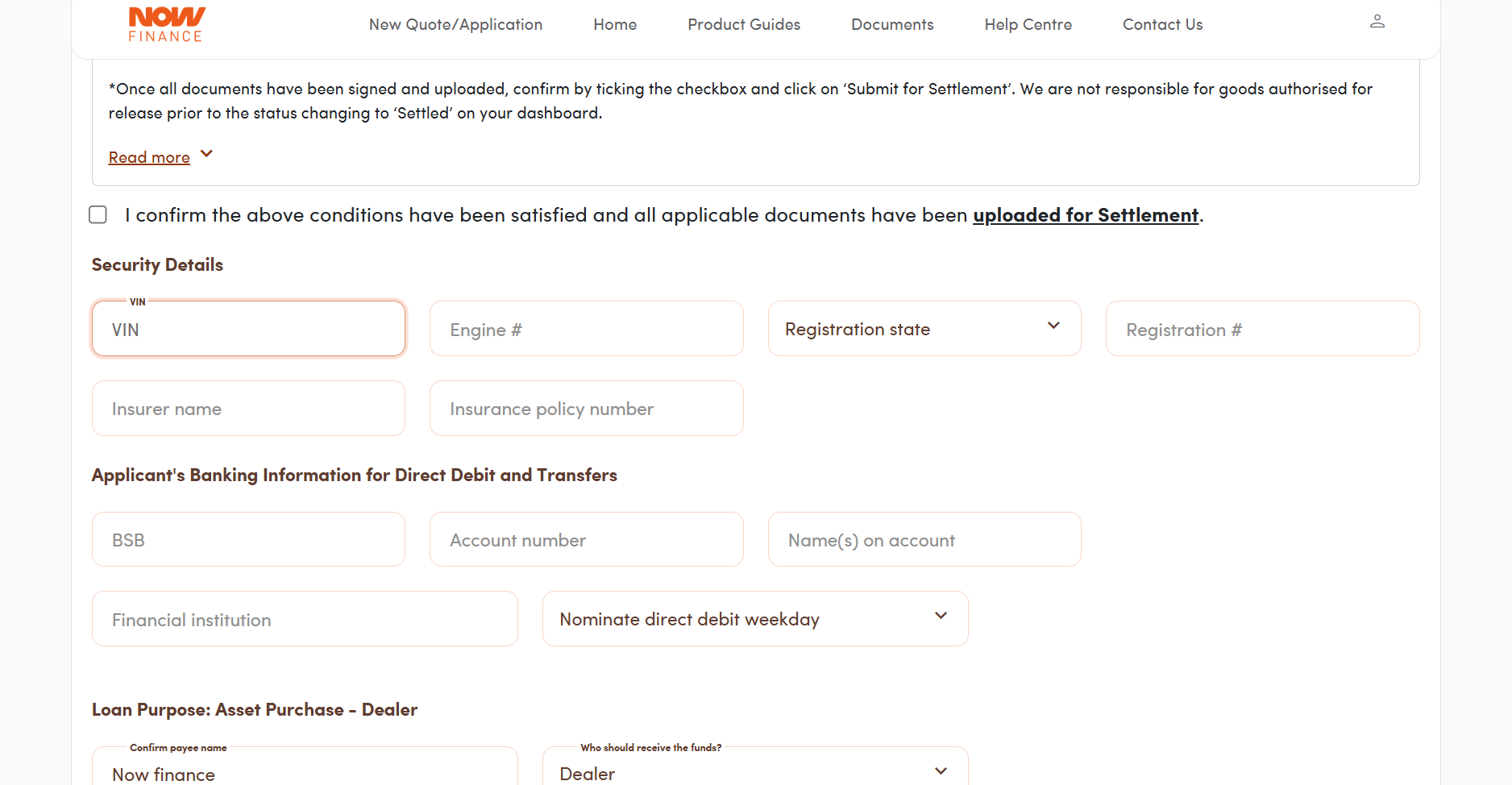Viewport: 1512px width, 785px height.
Task: Follow the uploaded for Settlement link
Action: pyautogui.click(x=1085, y=215)
